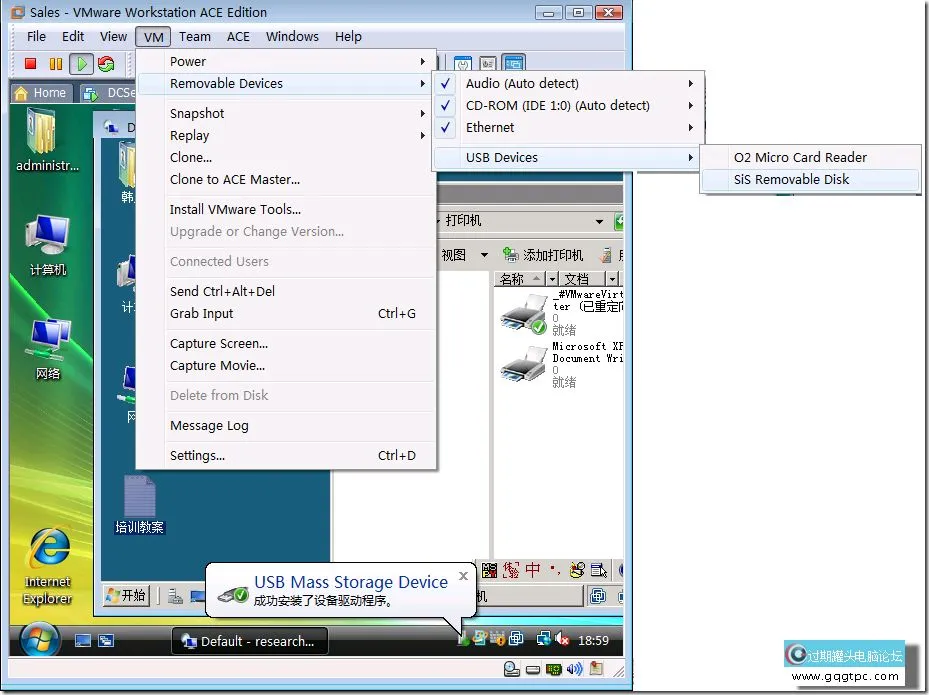Toggle the CD-ROM (IDE 1:0) device
This screenshot has height=695, width=929.
click(x=557, y=106)
